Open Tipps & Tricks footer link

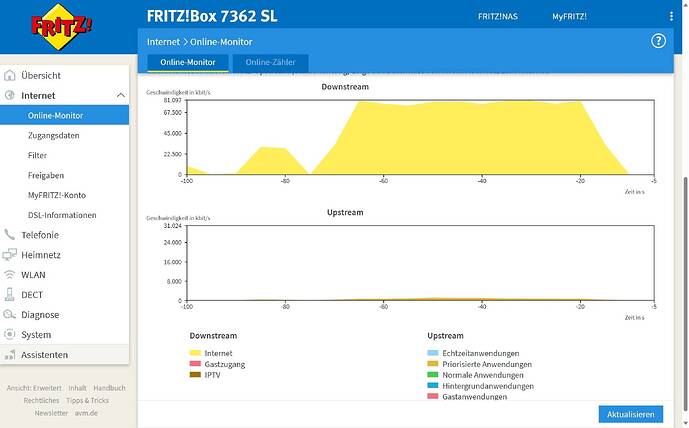click(x=87, y=400)
